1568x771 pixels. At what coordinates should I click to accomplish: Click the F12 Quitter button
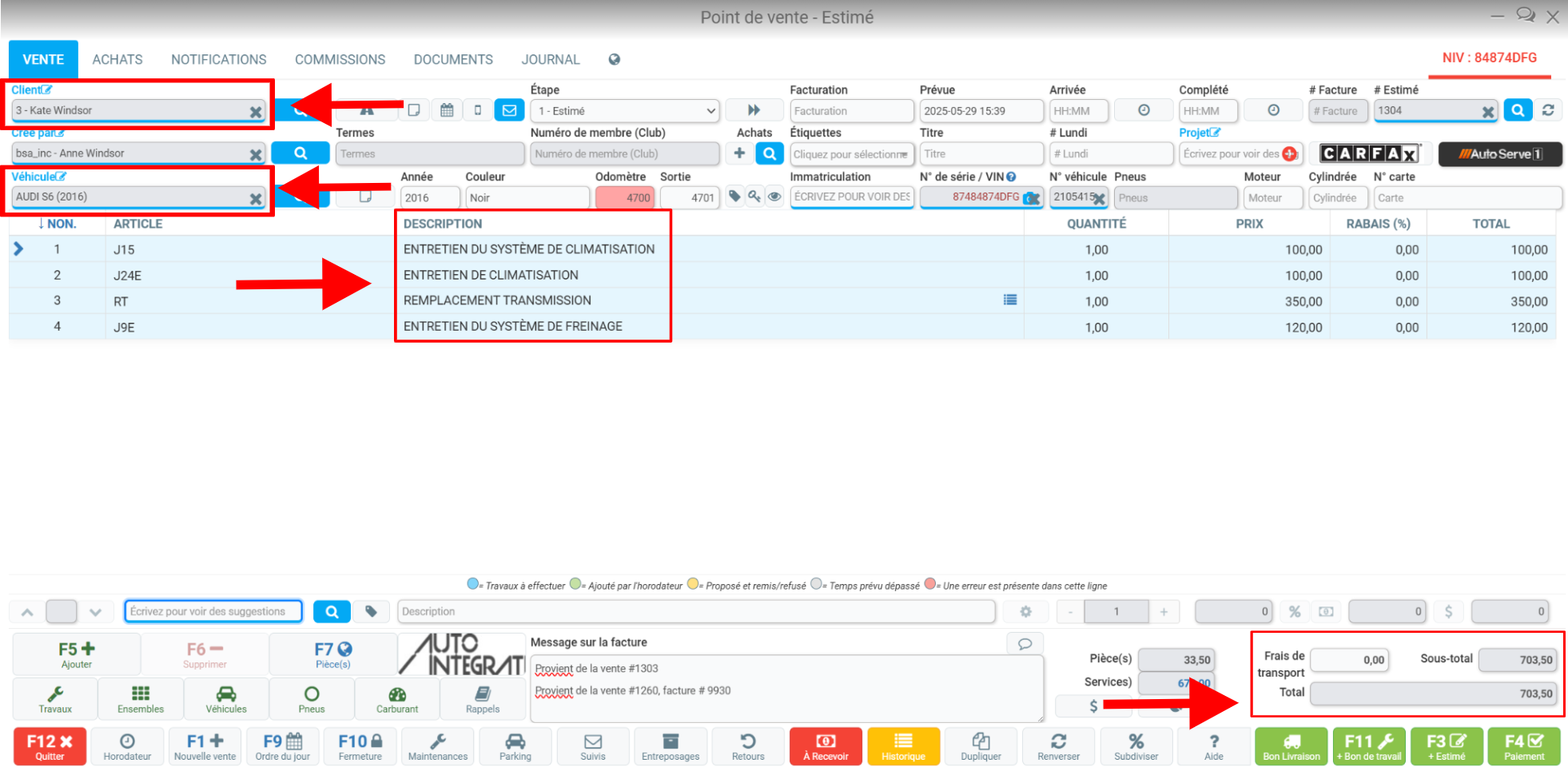(x=50, y=747)
